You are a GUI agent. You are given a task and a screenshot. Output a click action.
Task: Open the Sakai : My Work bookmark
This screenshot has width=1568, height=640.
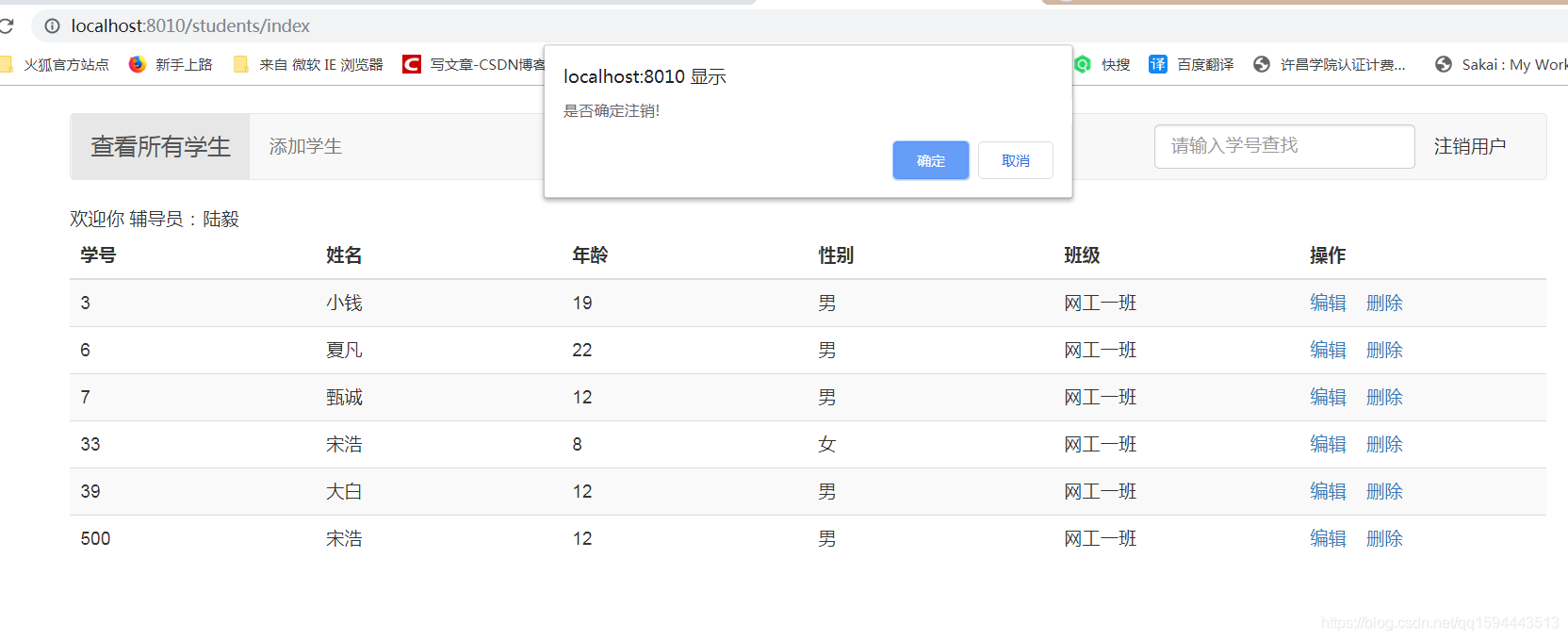tap(1501, 64)
